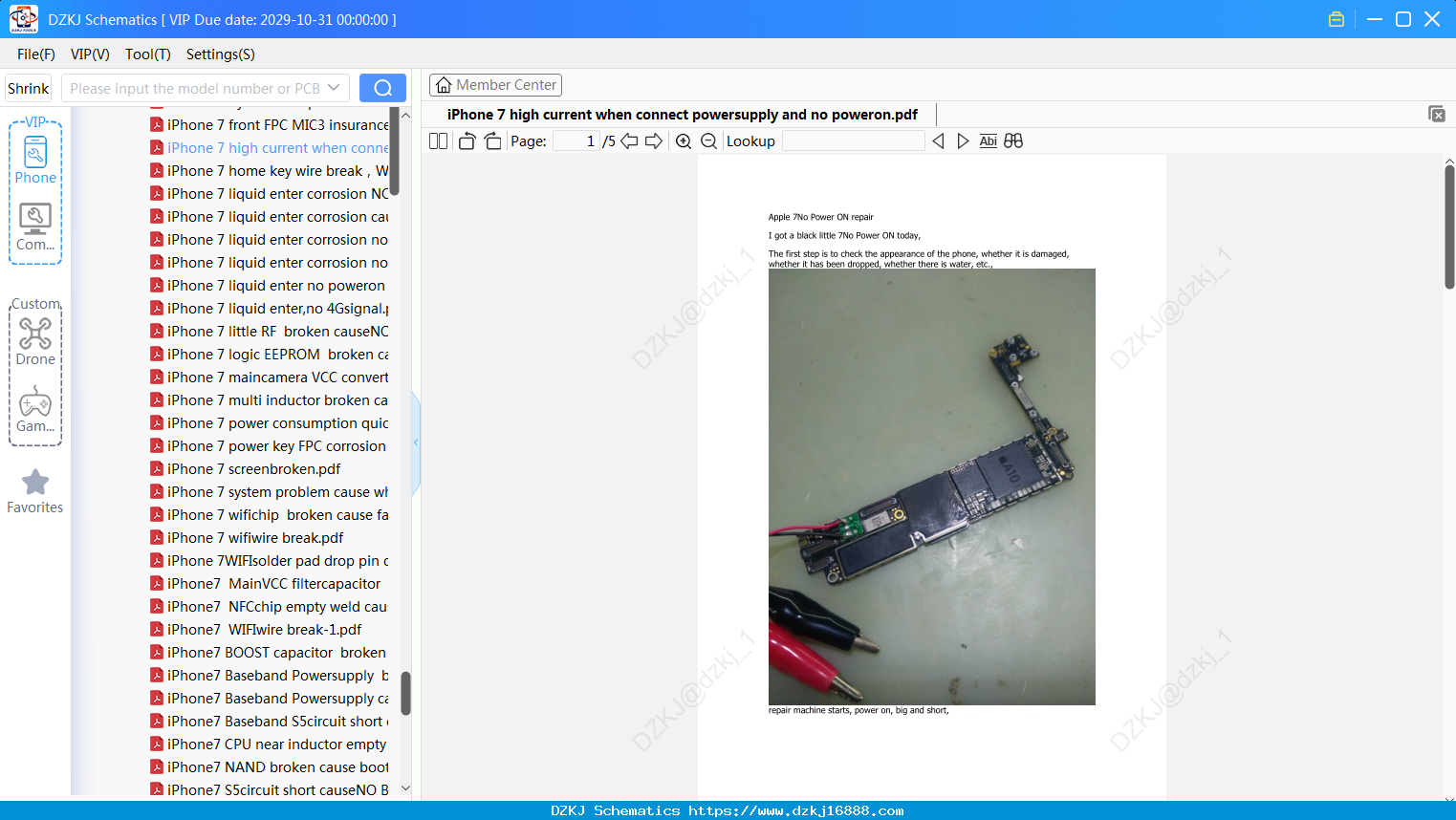Toggle two-page view in PDF toolbar
1456x820 pixels.
pos(439,140)
